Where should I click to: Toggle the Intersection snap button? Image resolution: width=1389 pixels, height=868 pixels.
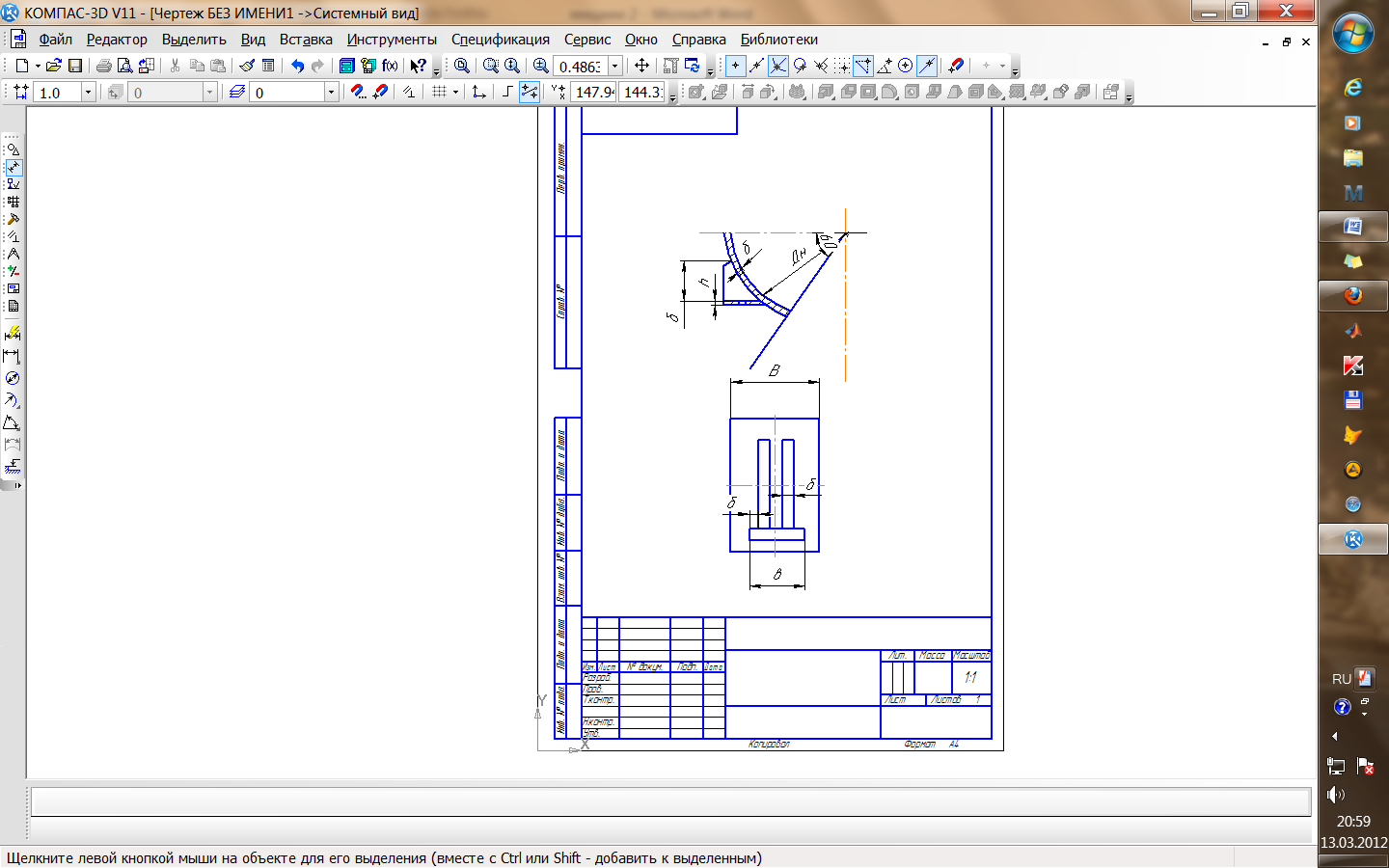point(777,66)
